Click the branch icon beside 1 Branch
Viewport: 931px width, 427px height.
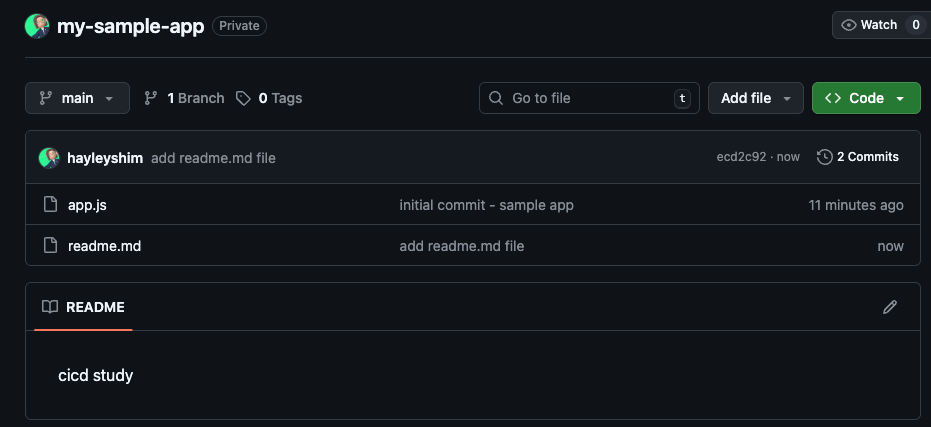151,98
